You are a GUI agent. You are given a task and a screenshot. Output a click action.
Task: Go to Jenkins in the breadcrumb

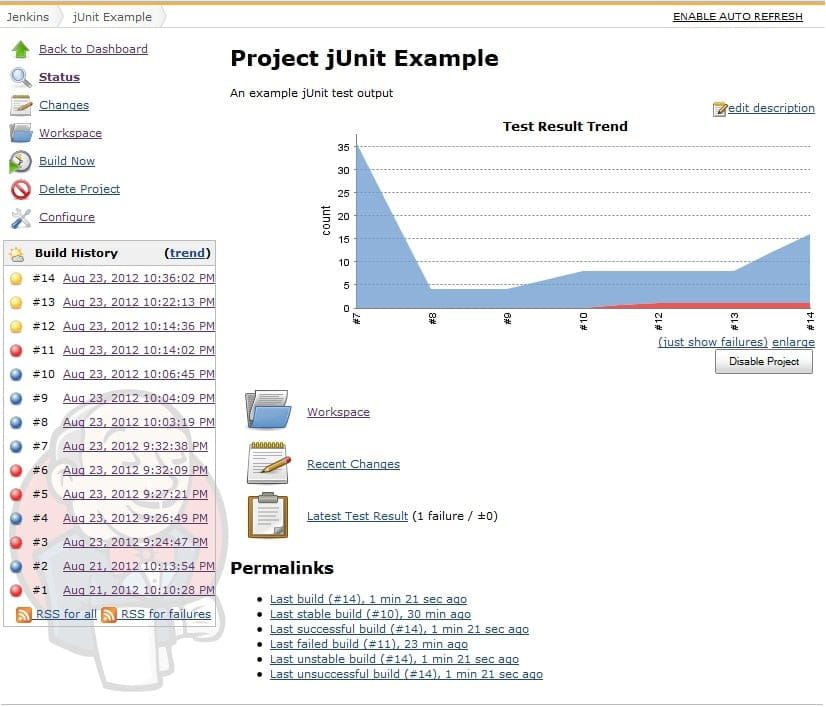(28, 16)
